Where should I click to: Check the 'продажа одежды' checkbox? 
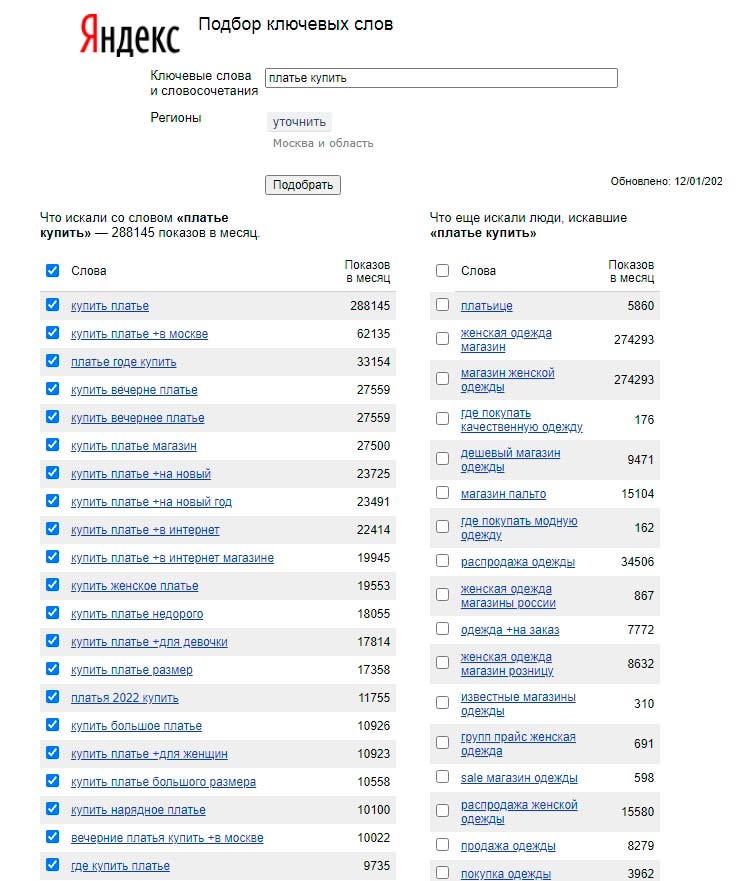coord(443,845)
